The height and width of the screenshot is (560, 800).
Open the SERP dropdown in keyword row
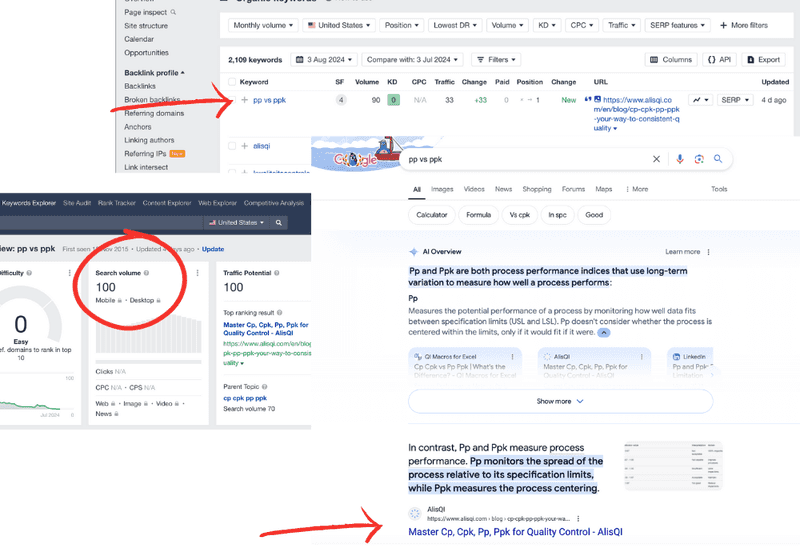[735, 100]
